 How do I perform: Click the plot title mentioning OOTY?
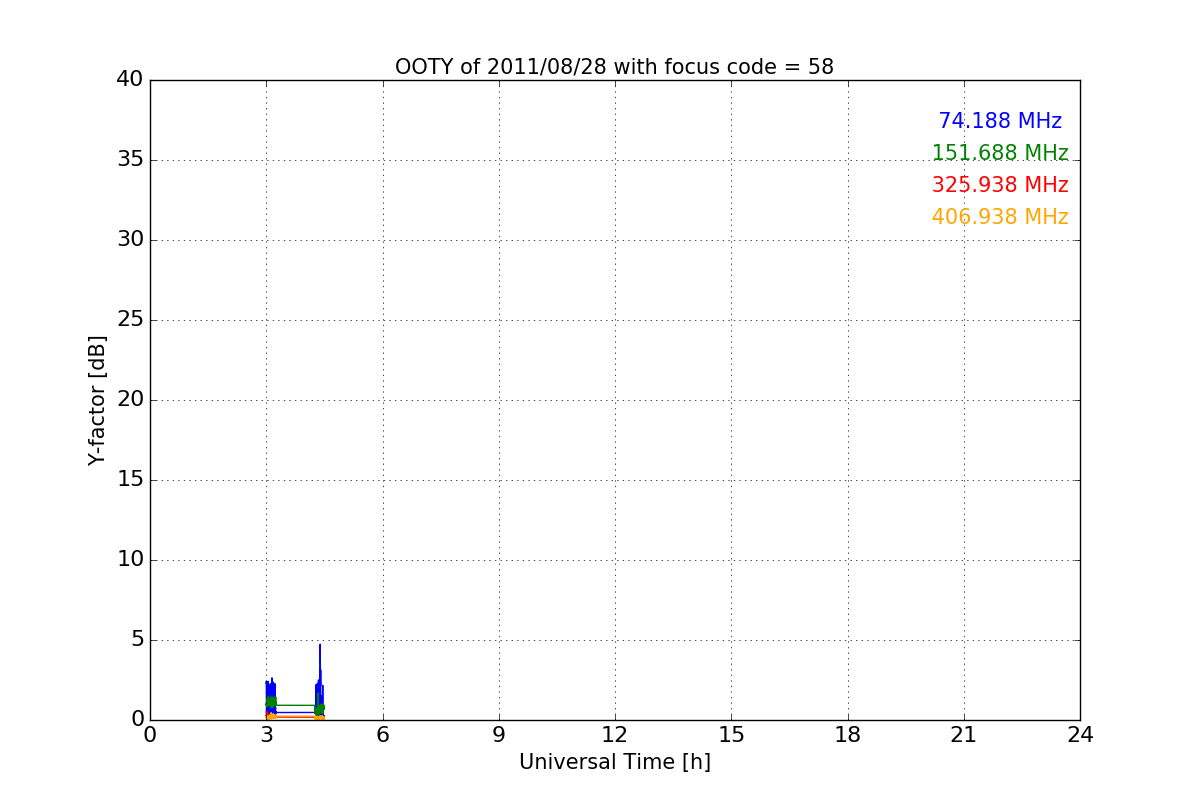614,67
